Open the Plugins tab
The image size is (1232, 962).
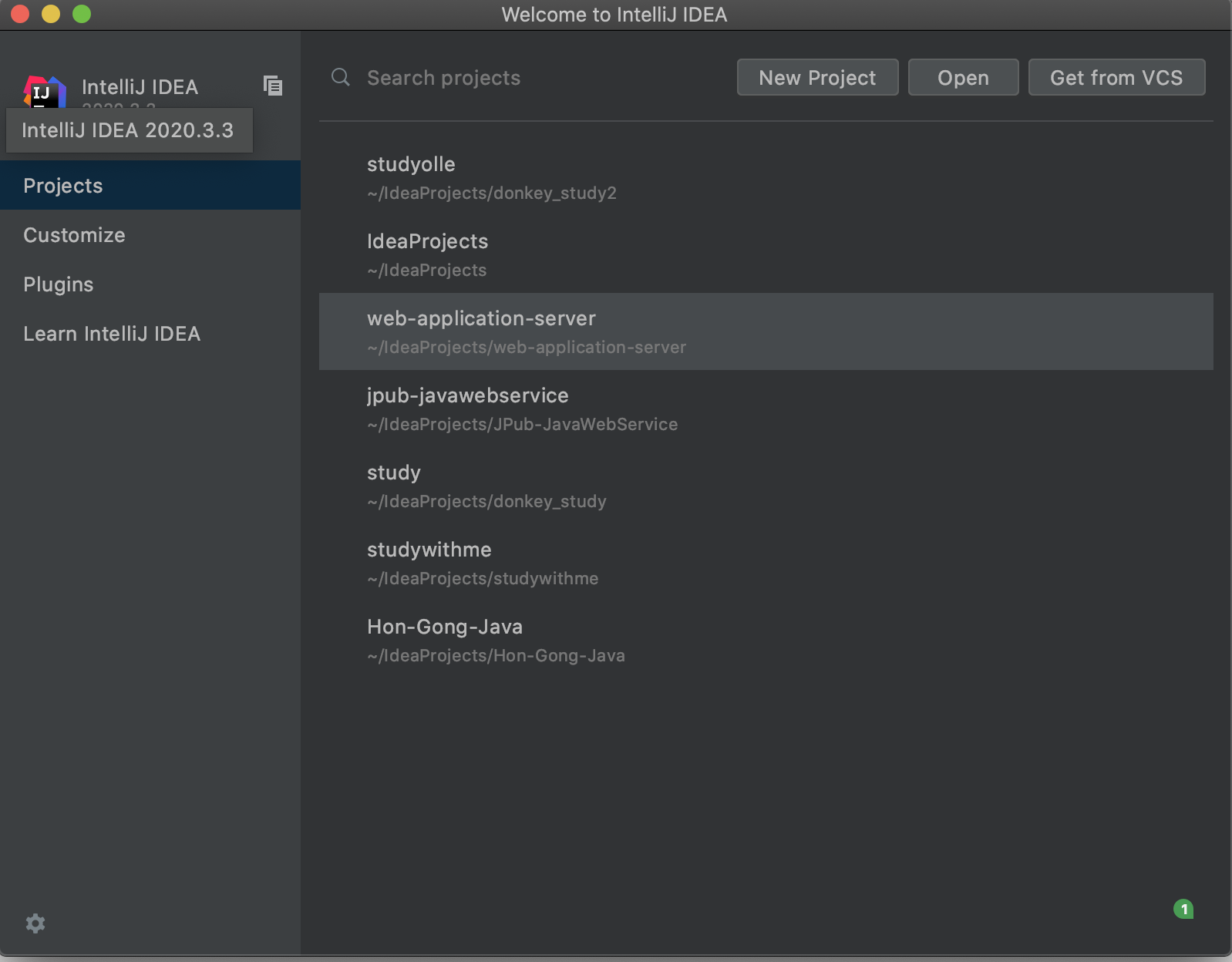click(x=150, y=284)
